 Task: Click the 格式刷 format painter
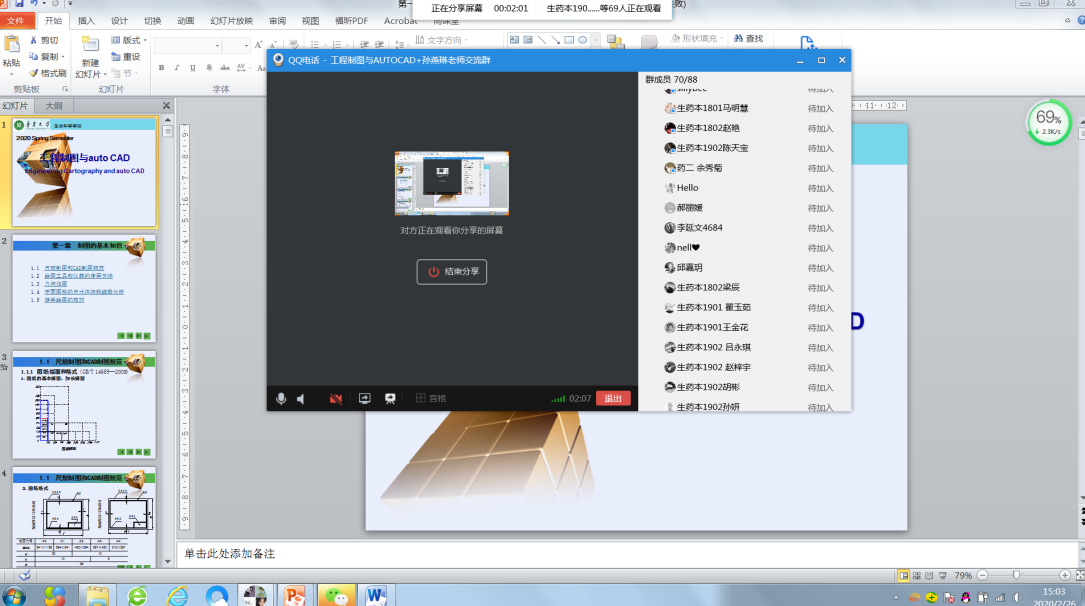pos(48,73)
